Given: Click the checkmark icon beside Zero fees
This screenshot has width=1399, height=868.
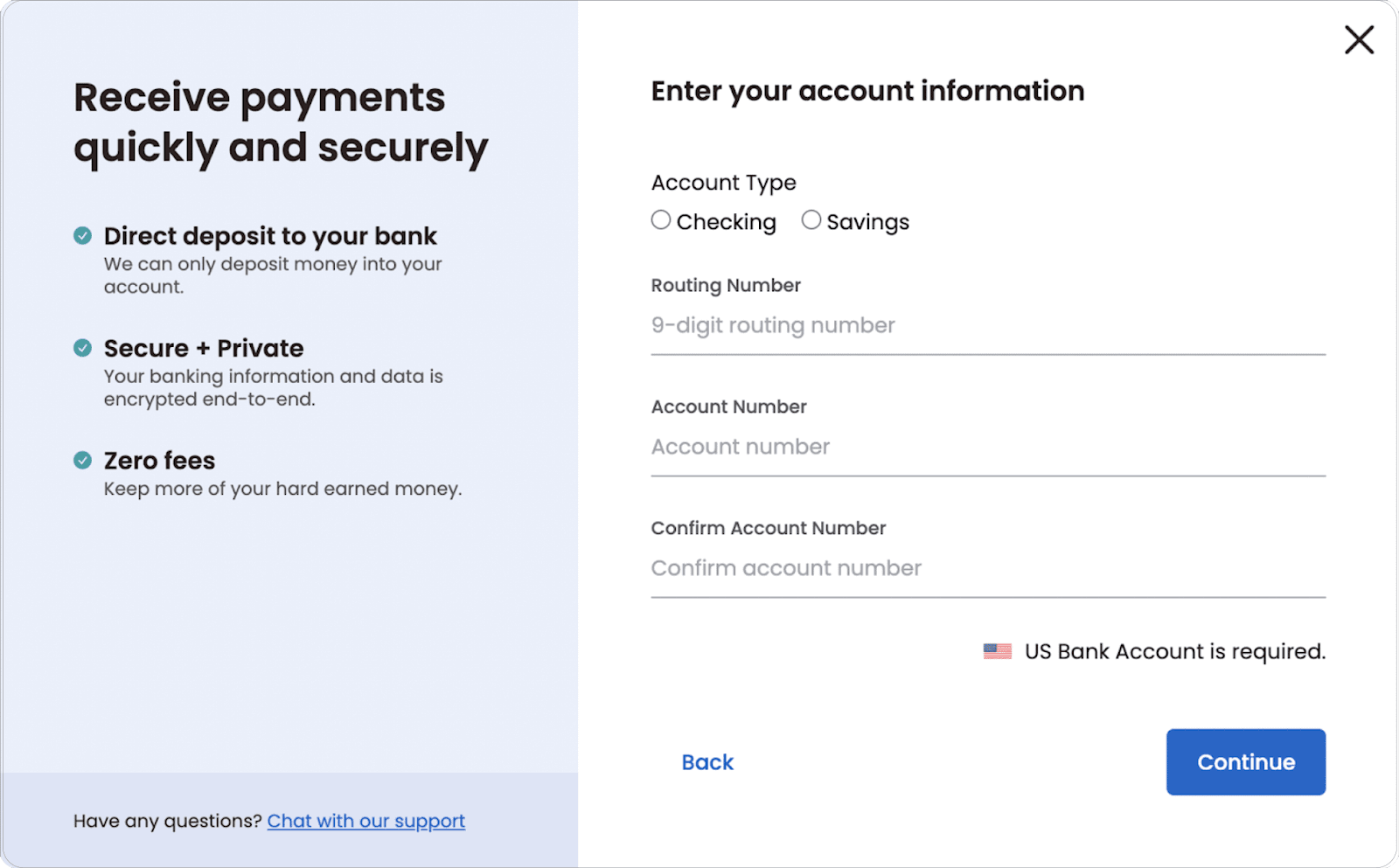Looking at the screenshot, I should [x=82, y=461].
